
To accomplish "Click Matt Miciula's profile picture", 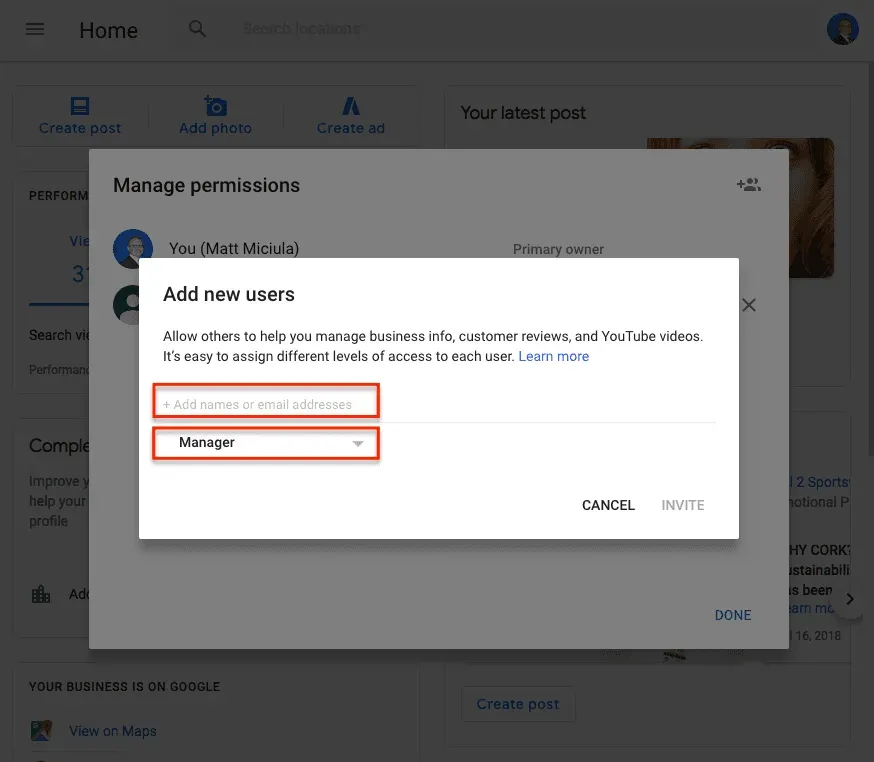I will [133, 248].
